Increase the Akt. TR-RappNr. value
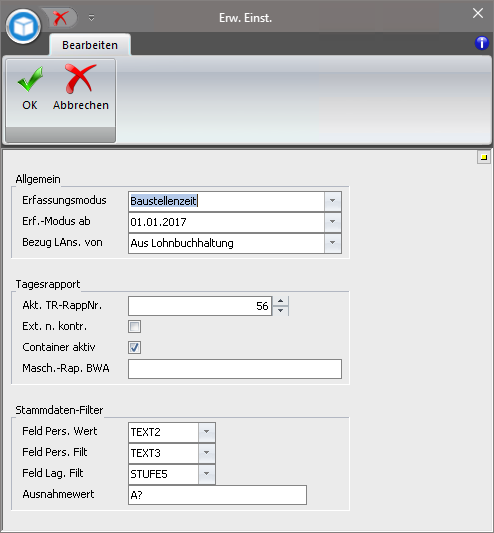This screenshot has height=533, width=494. (280, 301)
